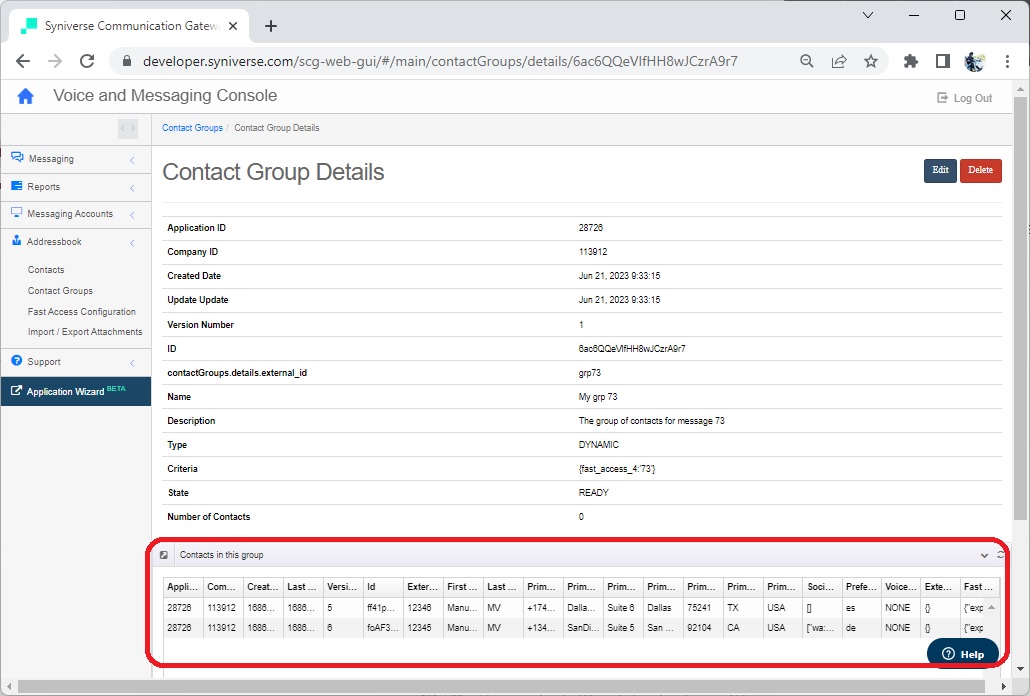
Task: Open Import / Export Attachments
Action: [x=85, y=332]
